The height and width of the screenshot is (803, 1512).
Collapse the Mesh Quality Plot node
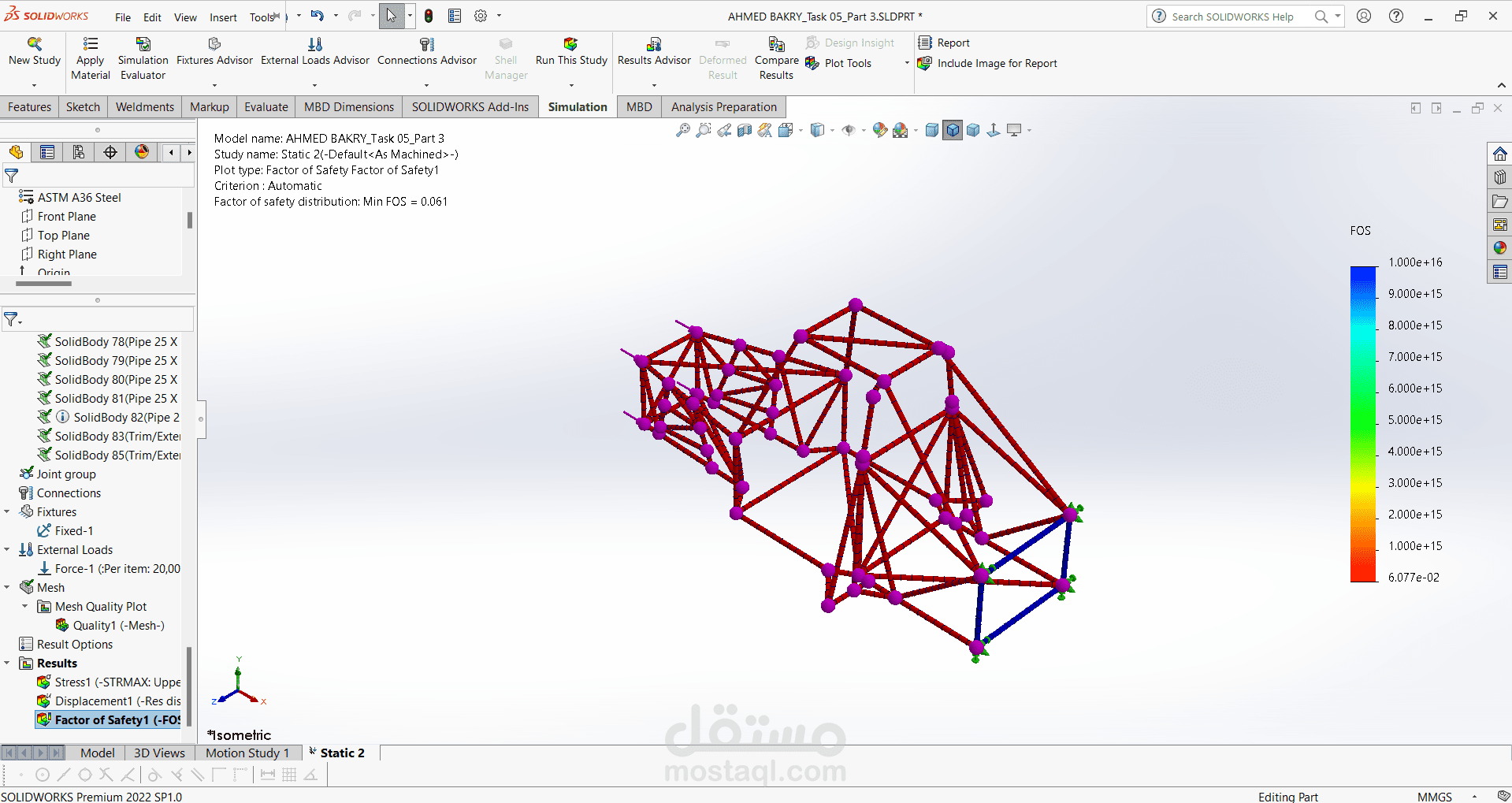[x=24, y=606]
